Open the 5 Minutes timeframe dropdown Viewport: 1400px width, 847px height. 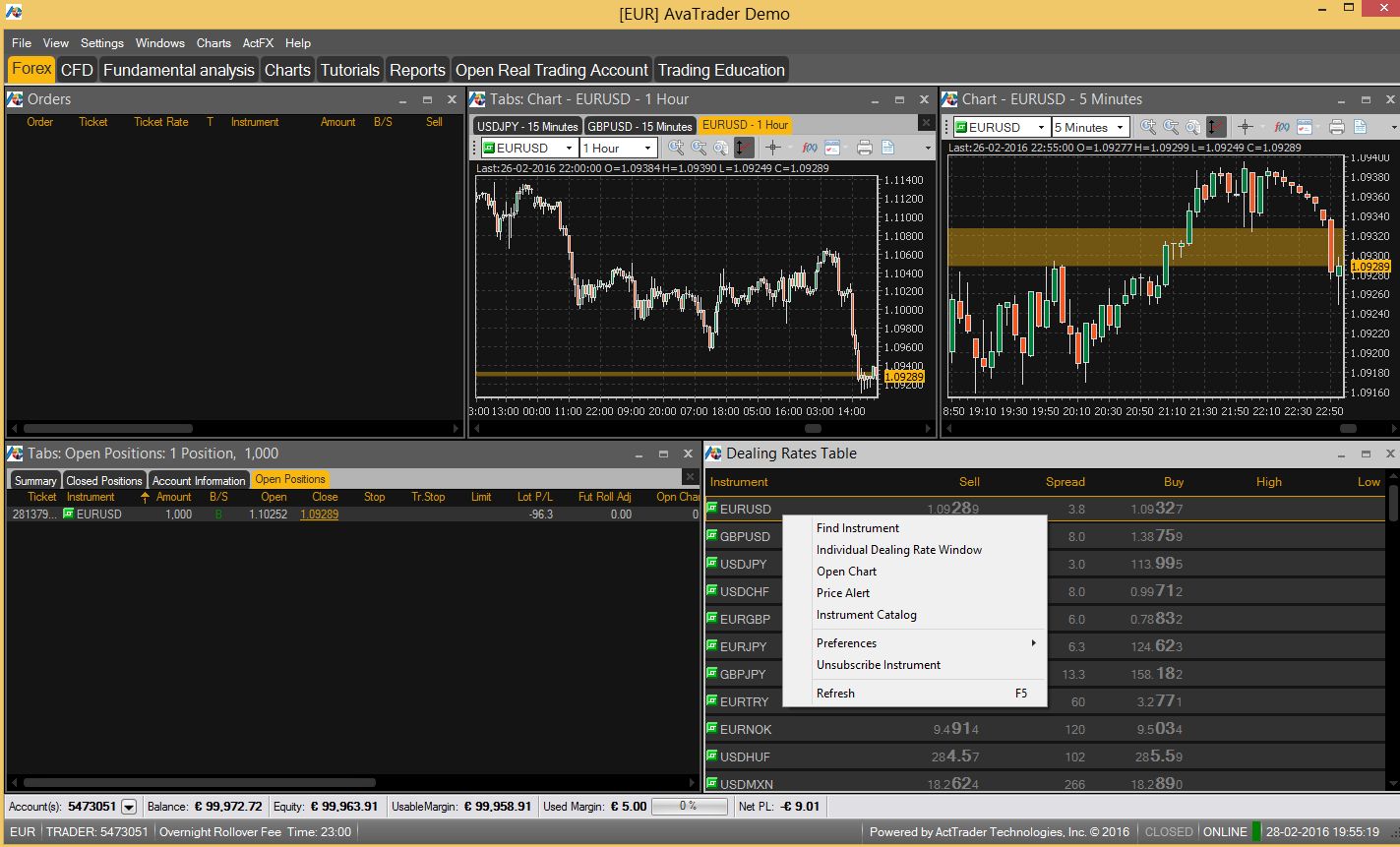click(1120, 128)
